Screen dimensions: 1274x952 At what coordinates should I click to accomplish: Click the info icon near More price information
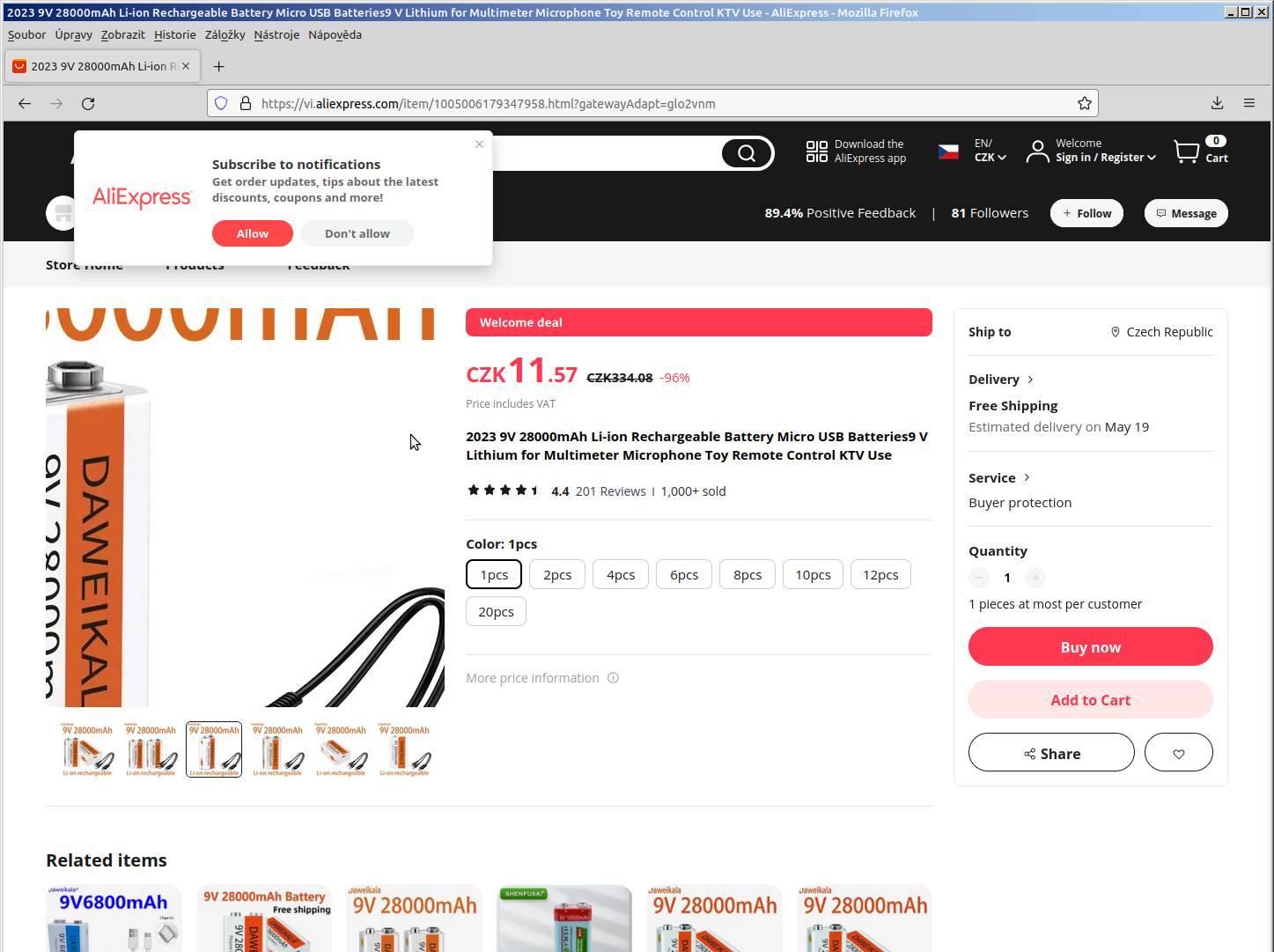(614, 678)
